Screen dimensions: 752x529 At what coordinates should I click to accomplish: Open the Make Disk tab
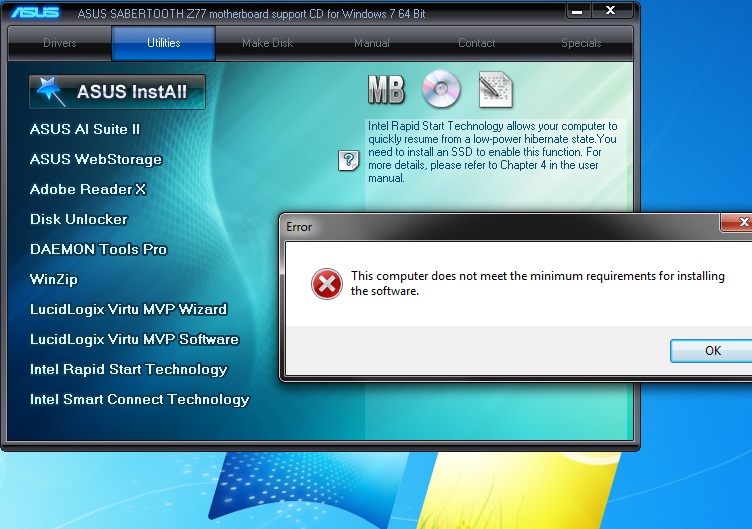(x=268, y=43)
